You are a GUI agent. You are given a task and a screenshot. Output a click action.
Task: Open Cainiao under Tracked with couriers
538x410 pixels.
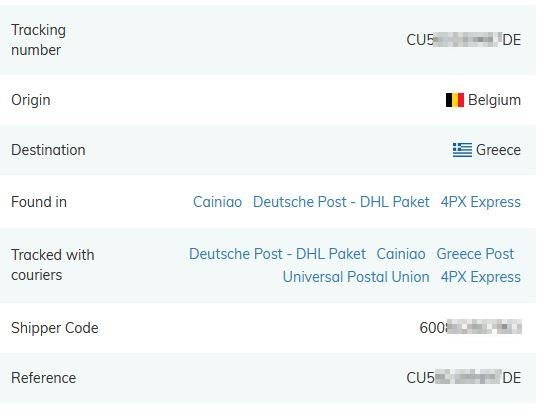coord(401,254)
